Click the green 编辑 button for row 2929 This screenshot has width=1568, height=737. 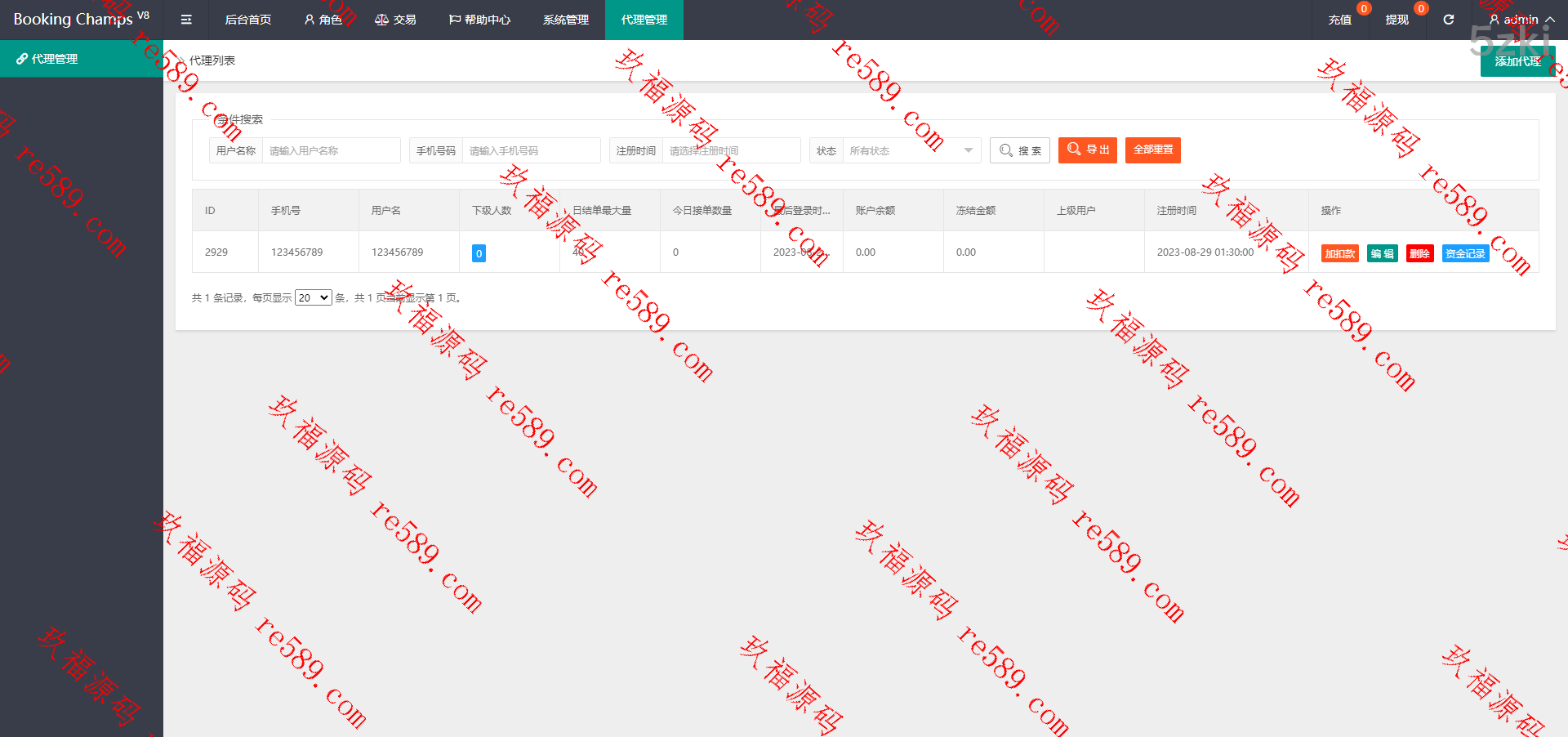tap(1382, 254)
